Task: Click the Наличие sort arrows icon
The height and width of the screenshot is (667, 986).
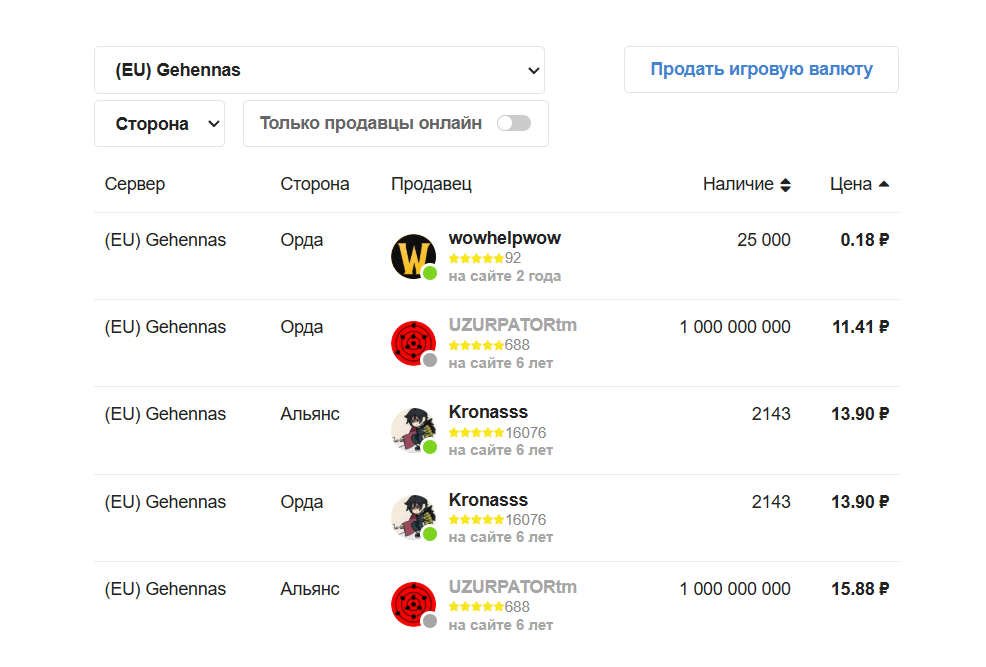Action: [785, 185]
